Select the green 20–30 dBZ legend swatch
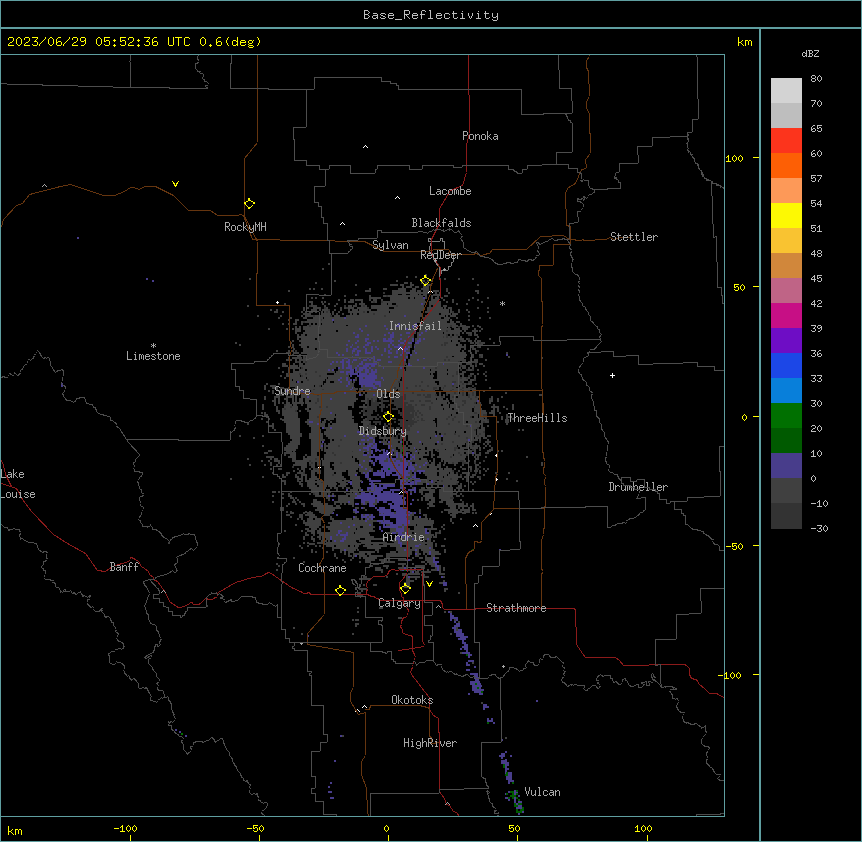Viewport: 862px width, 842px height. point(786,416)
